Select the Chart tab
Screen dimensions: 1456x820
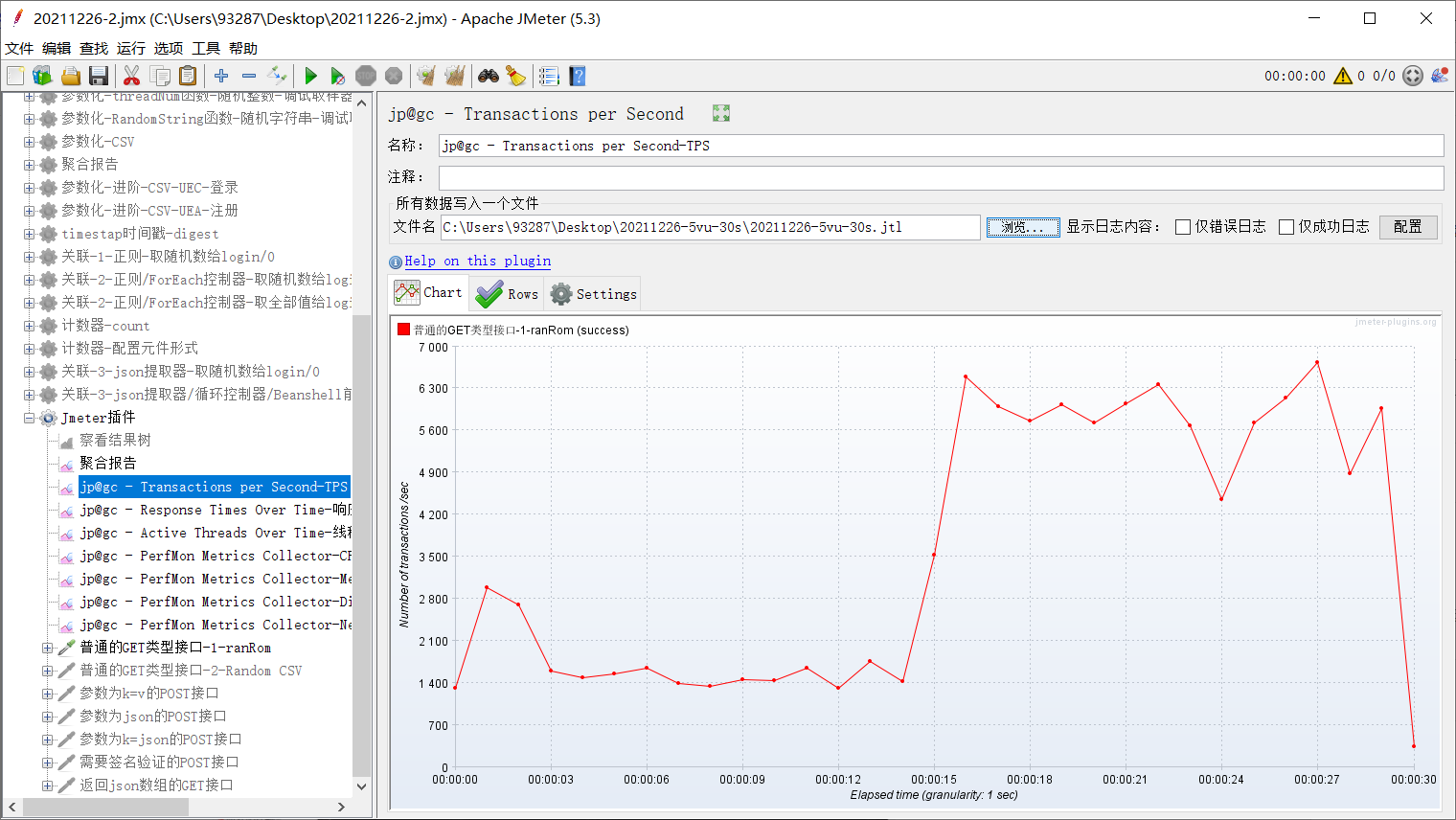click(428, 292)
